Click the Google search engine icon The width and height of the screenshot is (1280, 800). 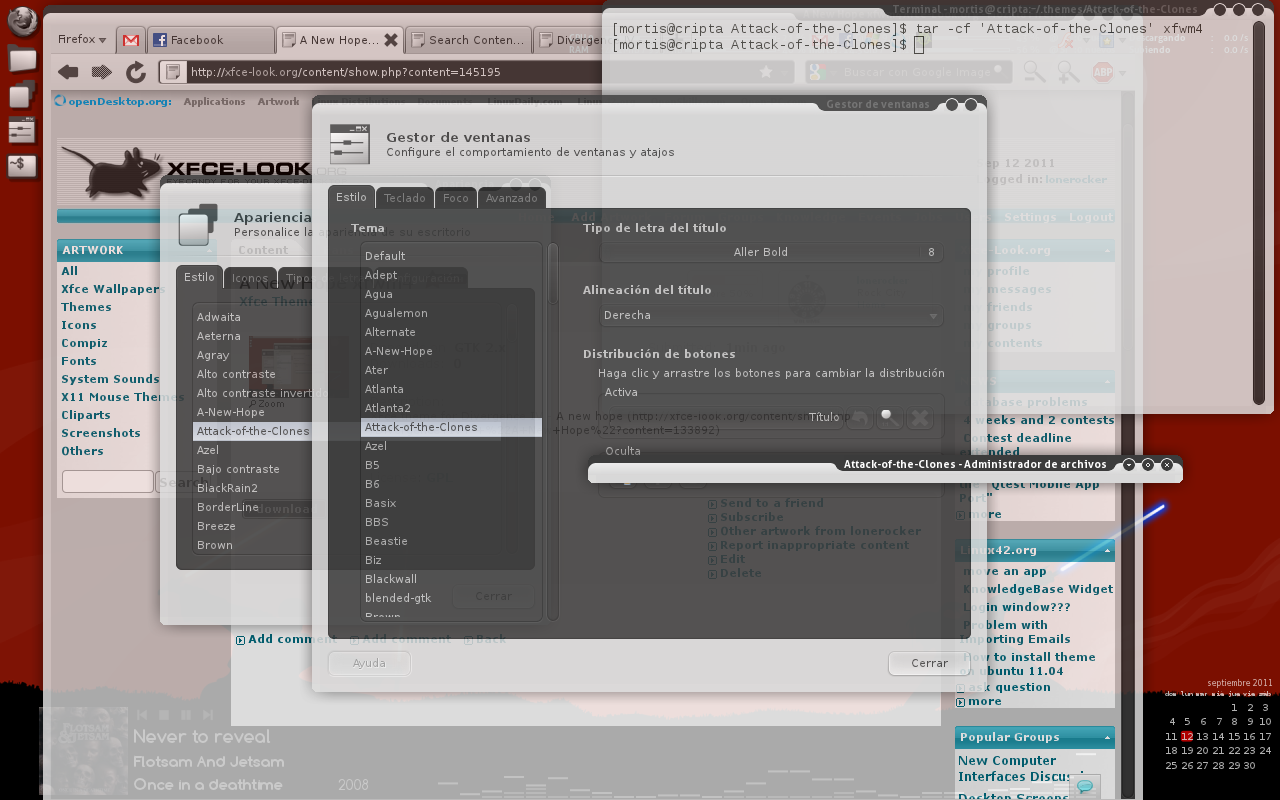[x=817, y=72]
